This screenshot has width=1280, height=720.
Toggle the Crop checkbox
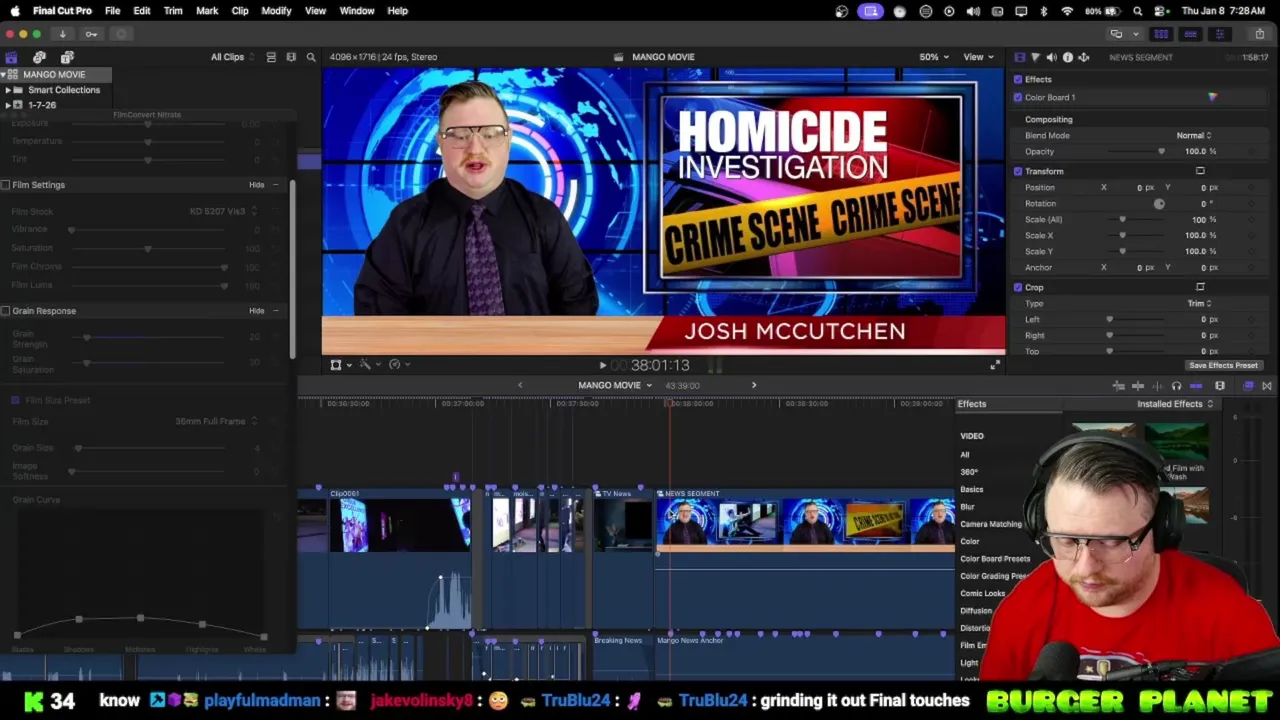(x=1018, y=287)
